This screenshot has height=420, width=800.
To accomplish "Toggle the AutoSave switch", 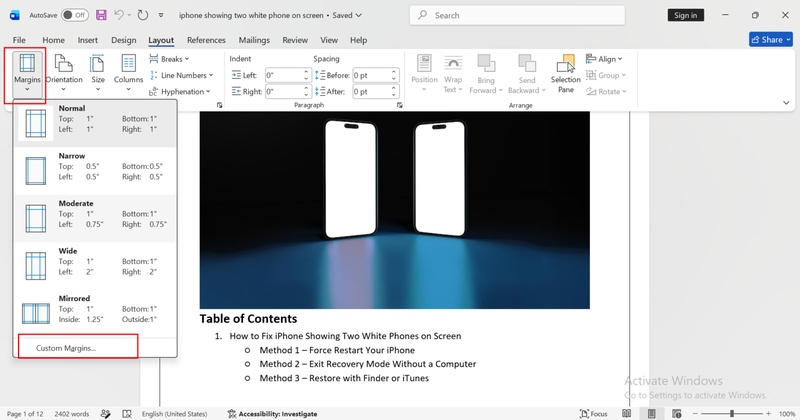I will coord(74,15).
